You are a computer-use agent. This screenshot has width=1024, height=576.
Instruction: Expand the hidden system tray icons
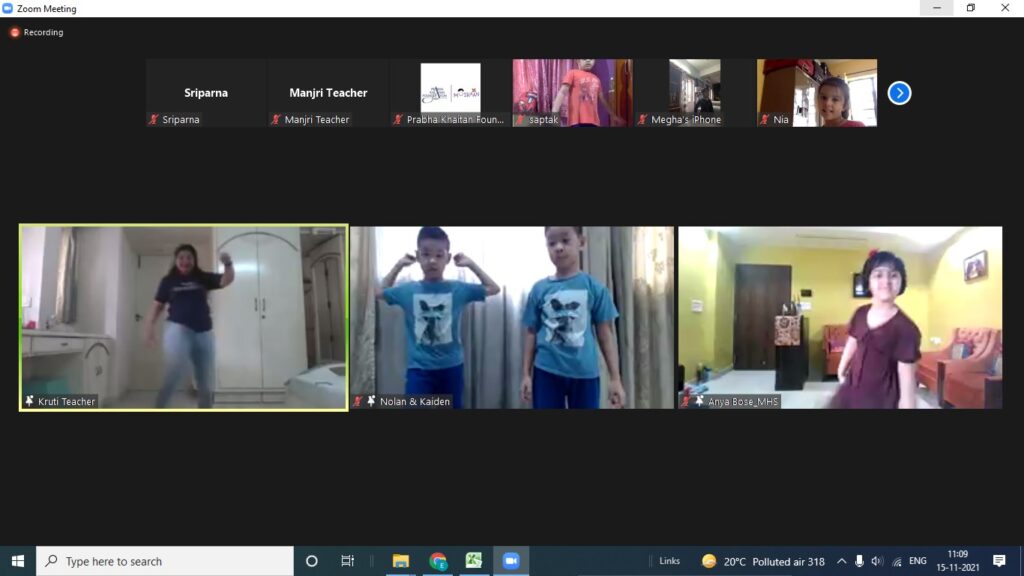(x=841, y=561)
